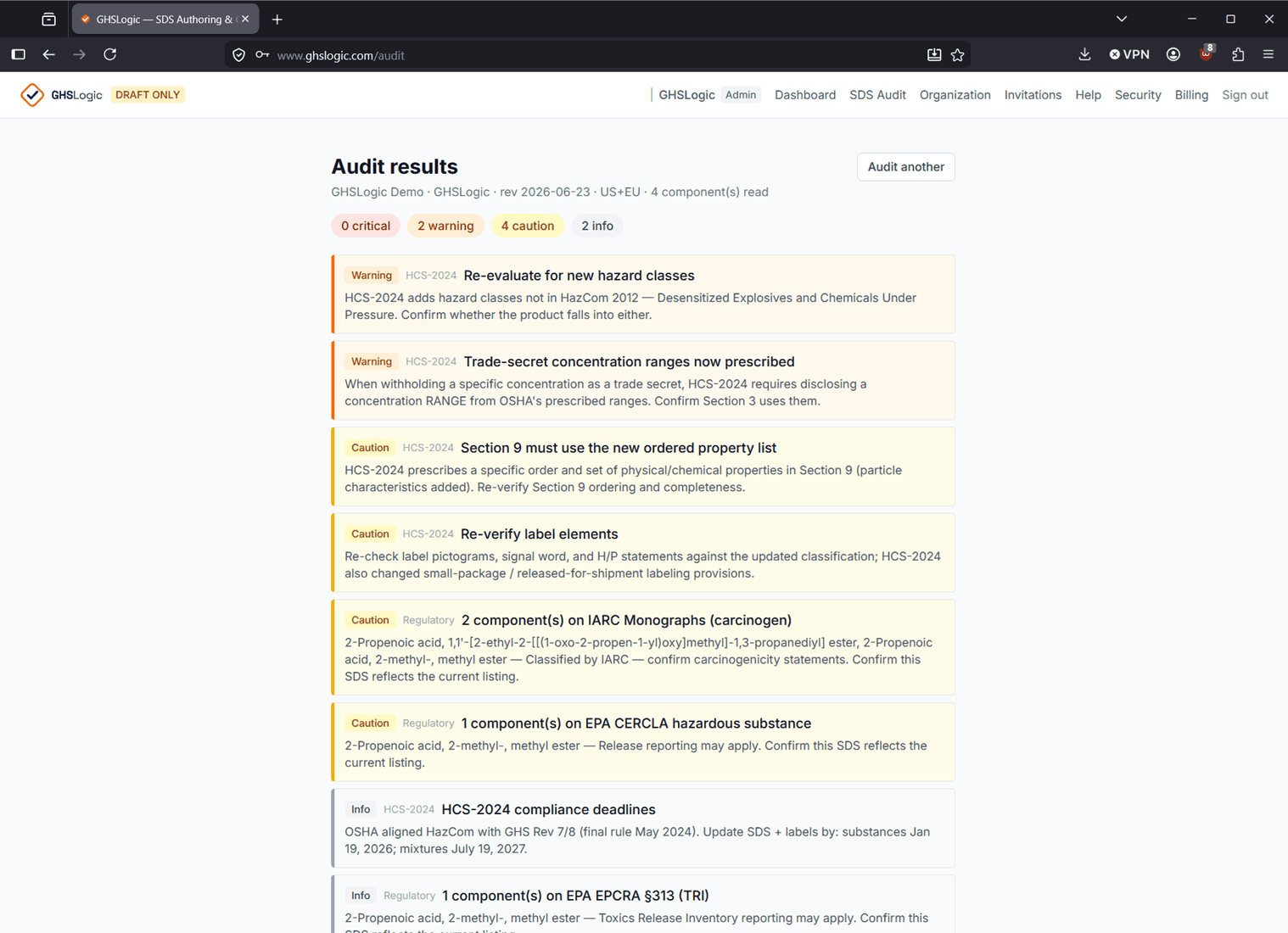This screenshot has width=1288, height=933.
Task: Click the Caution tag on Re-verify label elements card
Action: (370, 534)
